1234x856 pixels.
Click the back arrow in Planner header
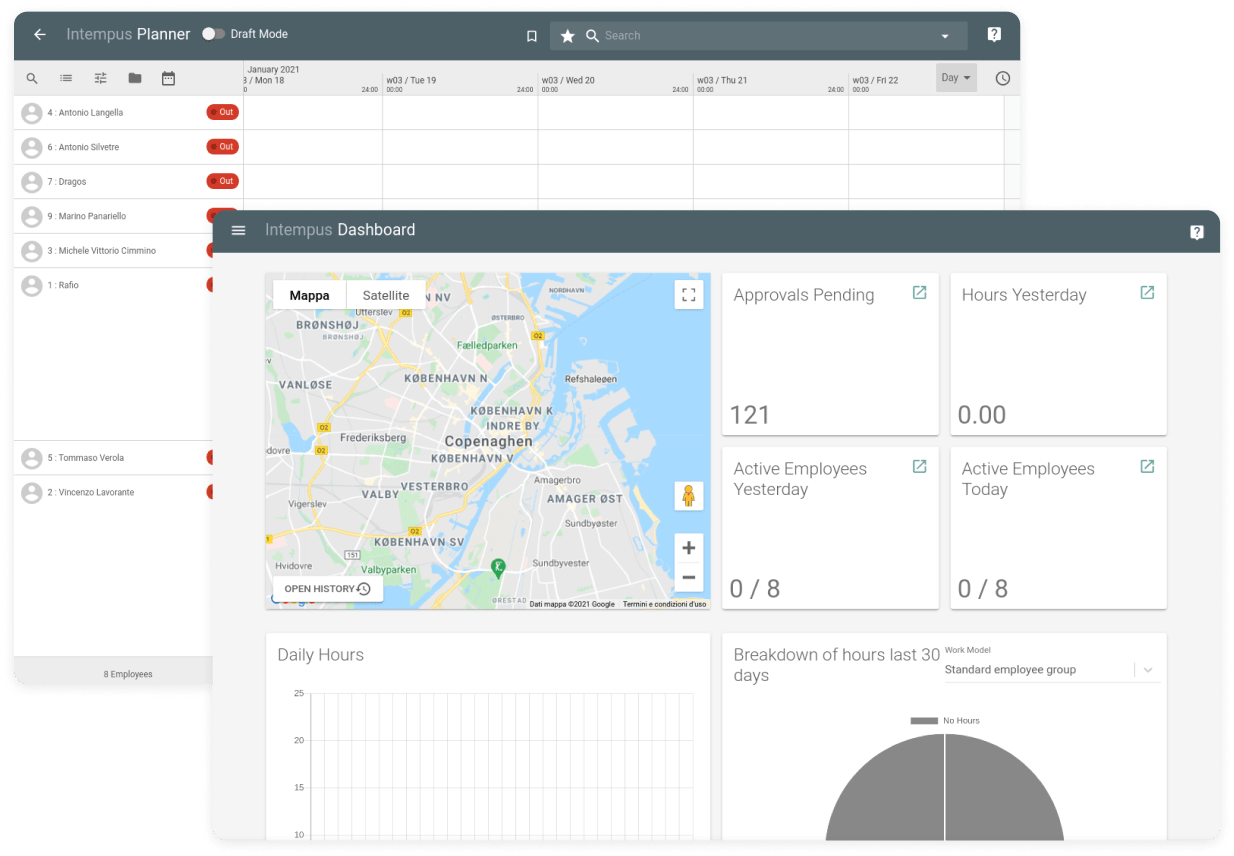[40, 35]
